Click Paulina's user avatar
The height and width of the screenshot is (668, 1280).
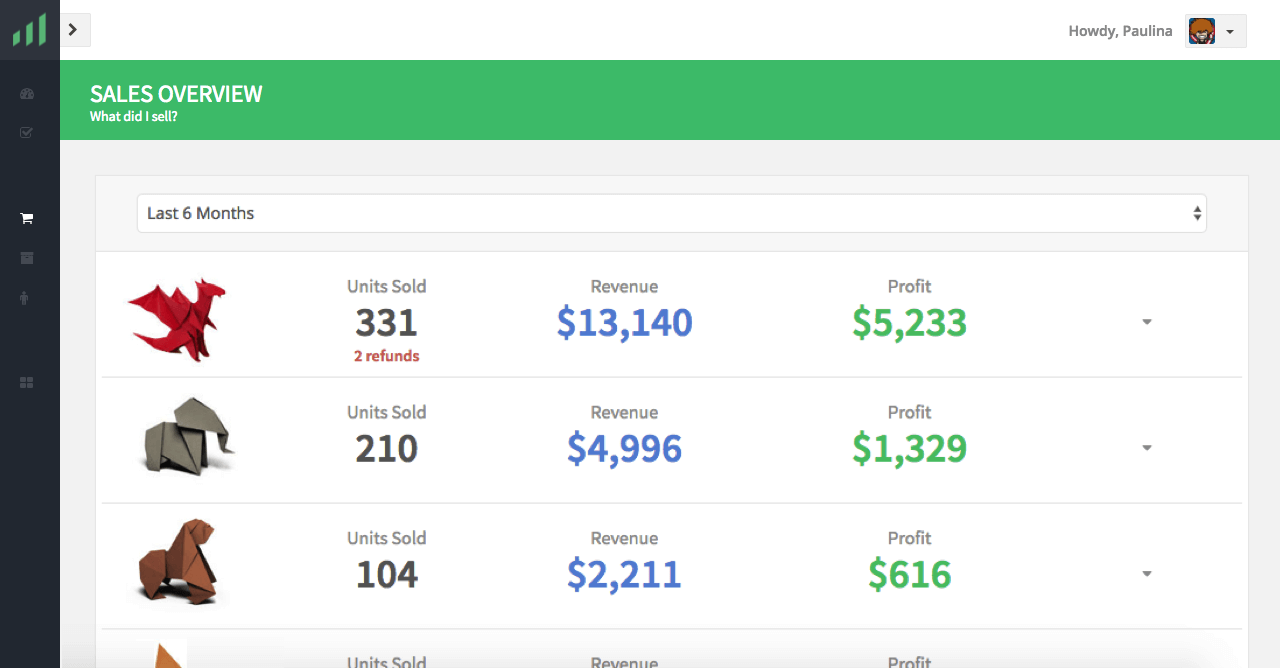1201,31
